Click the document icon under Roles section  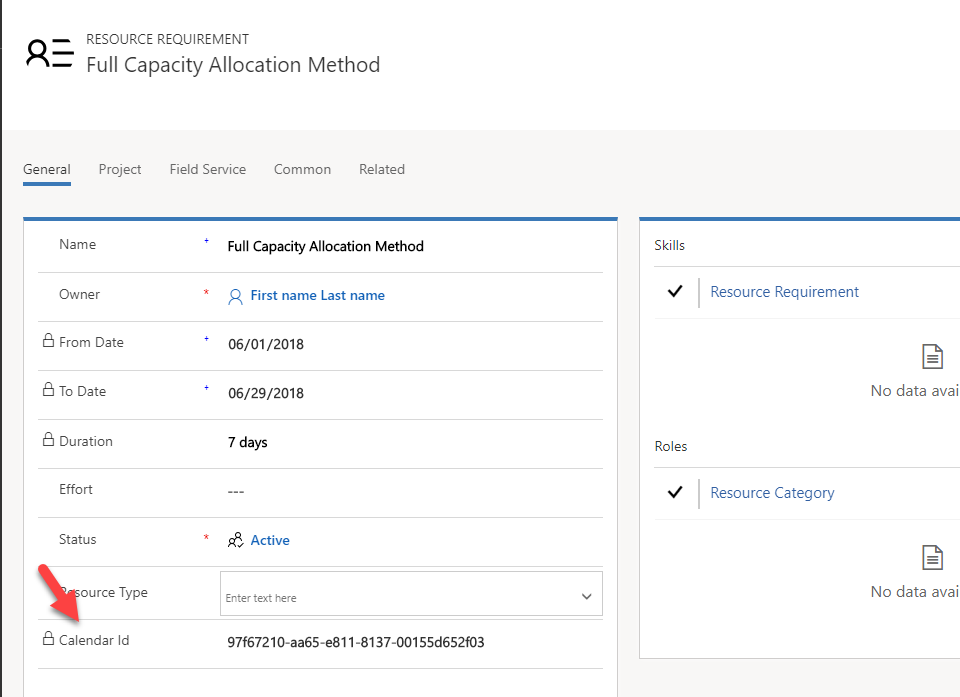coord(932,557)
